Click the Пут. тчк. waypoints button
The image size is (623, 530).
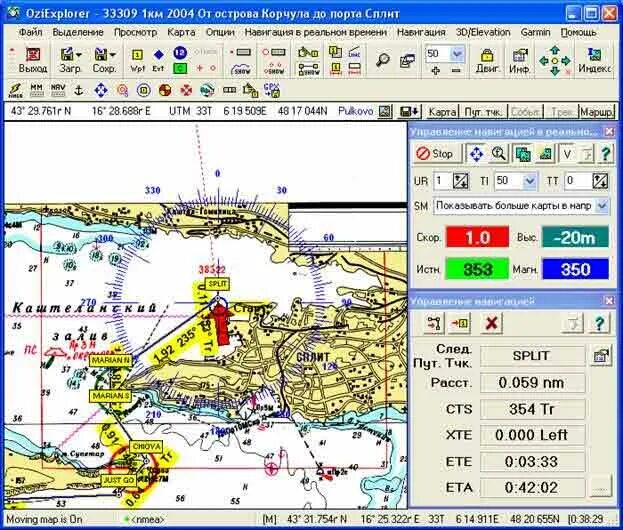click(483, 112)
